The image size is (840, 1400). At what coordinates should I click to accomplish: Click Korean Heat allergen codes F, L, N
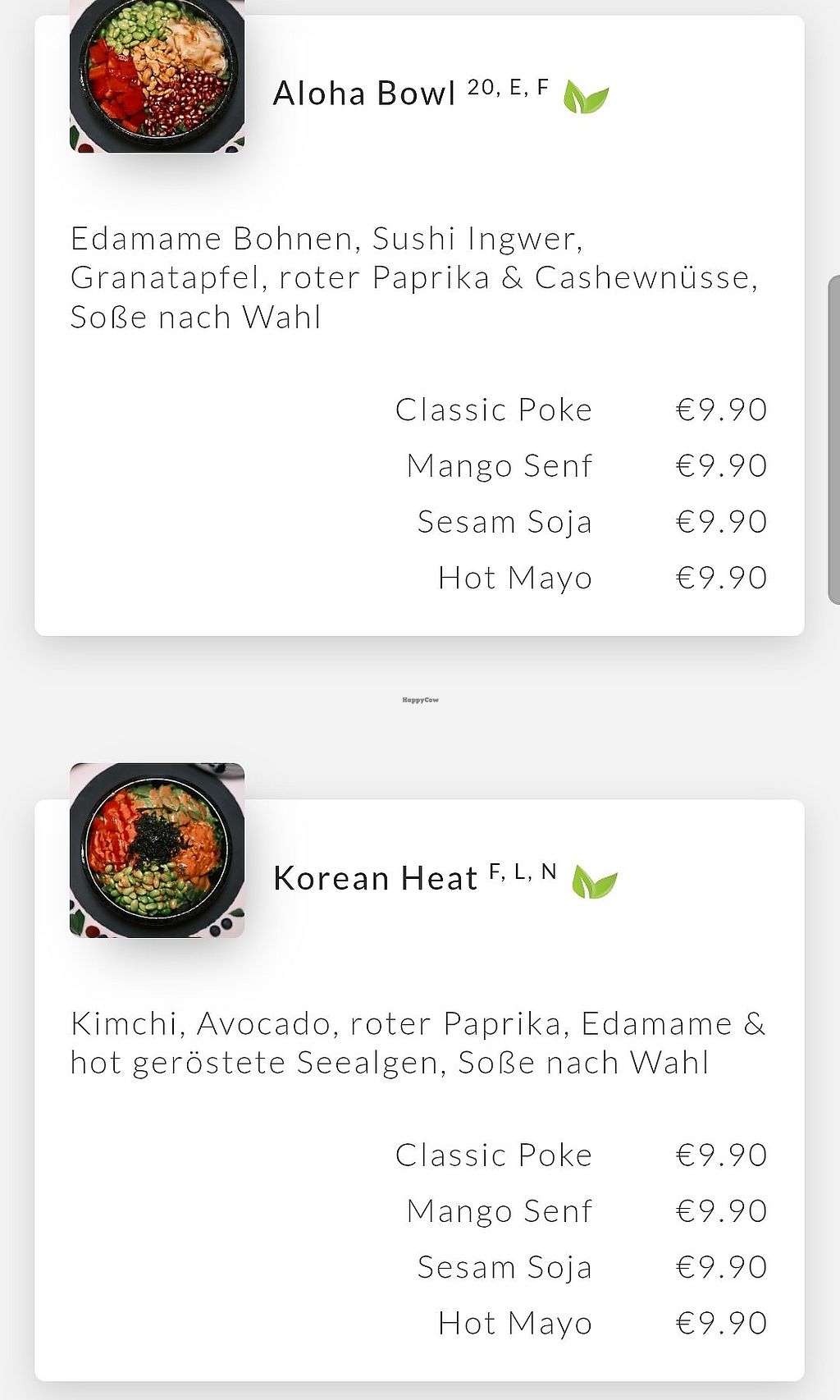(523, 872)
